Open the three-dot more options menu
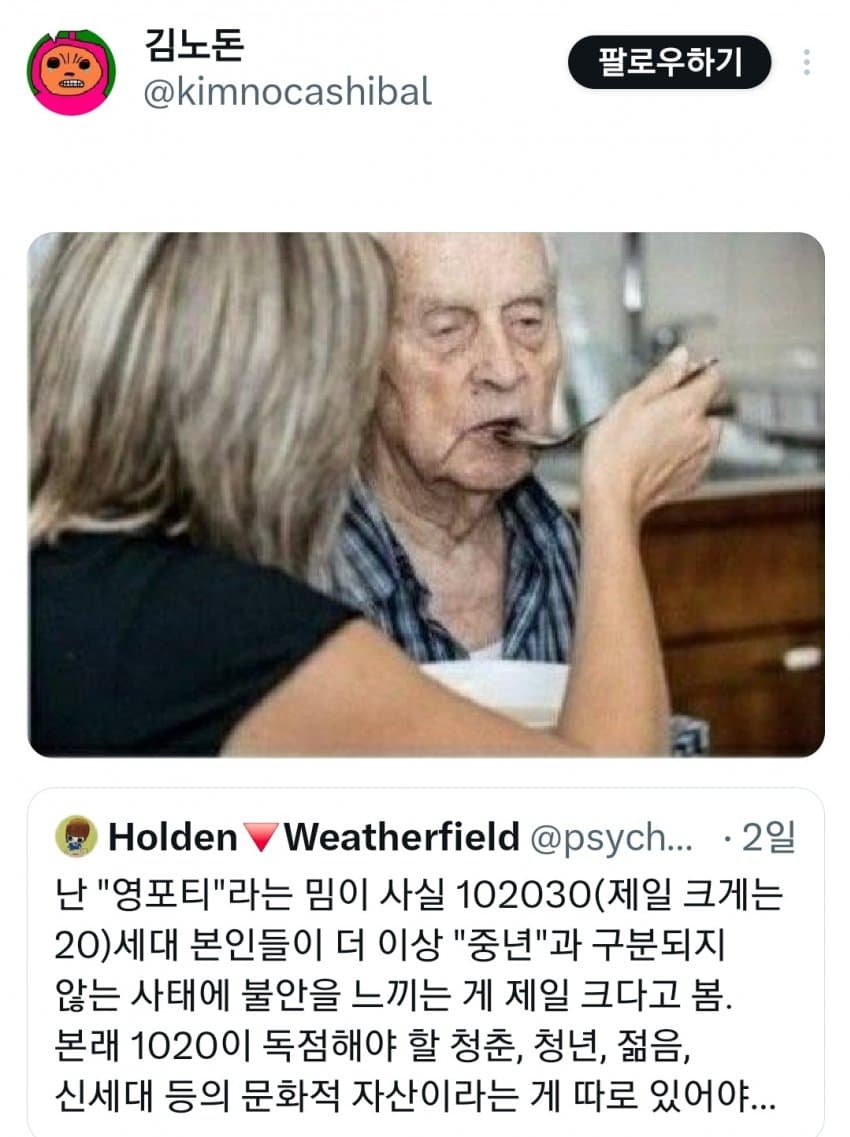 pyautogui.click(x=806, y=62)
